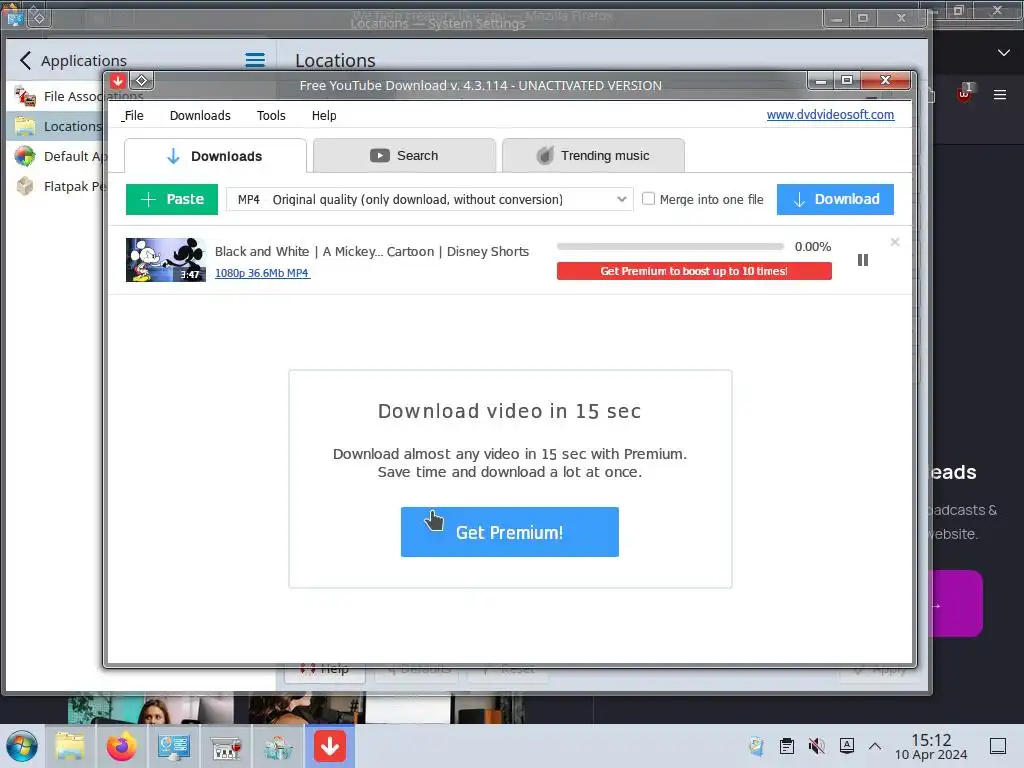
Task: Unmute the volume tray icon
Action: 816,746
